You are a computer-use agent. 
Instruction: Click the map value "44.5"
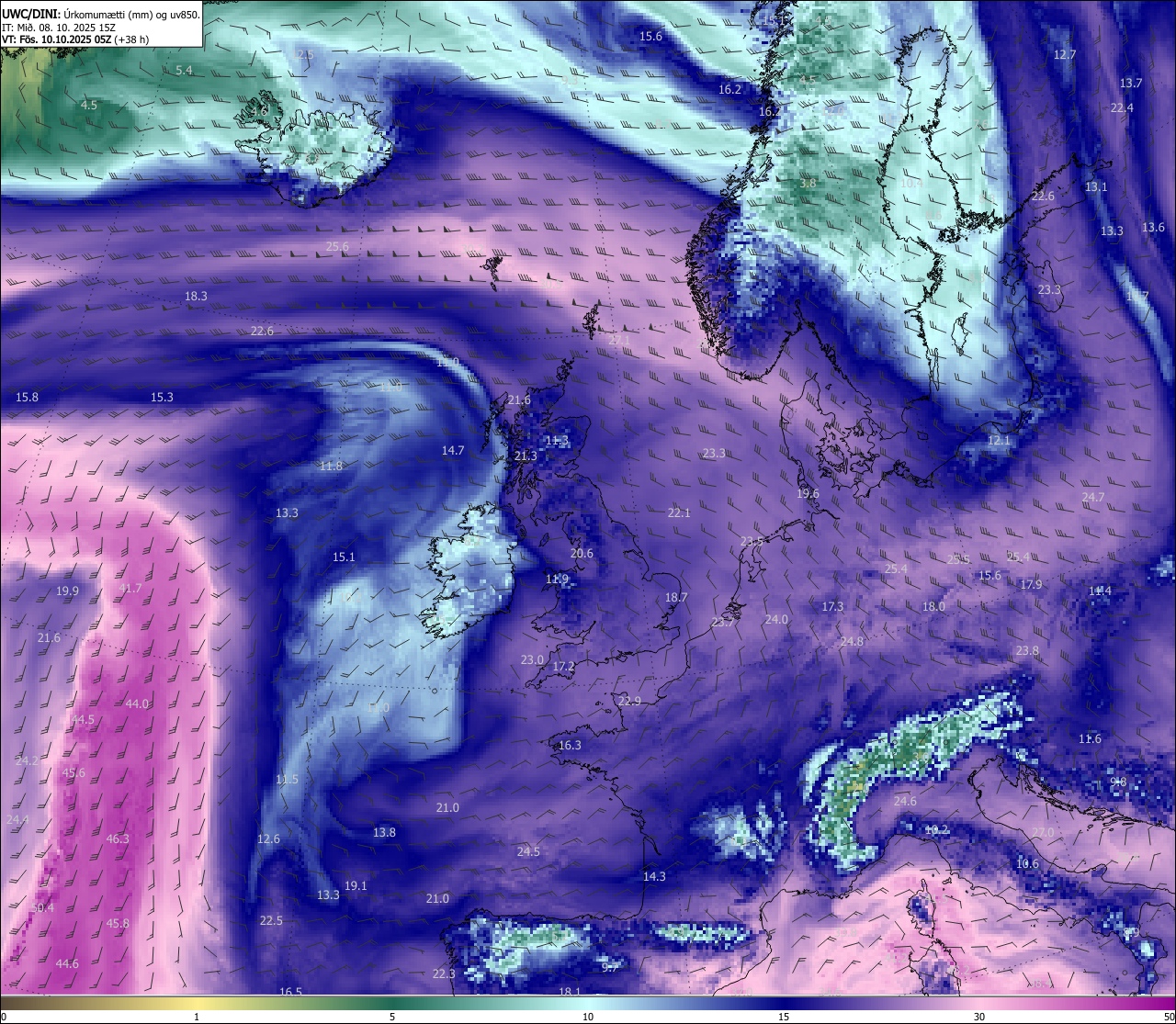(x=83, y=720)
